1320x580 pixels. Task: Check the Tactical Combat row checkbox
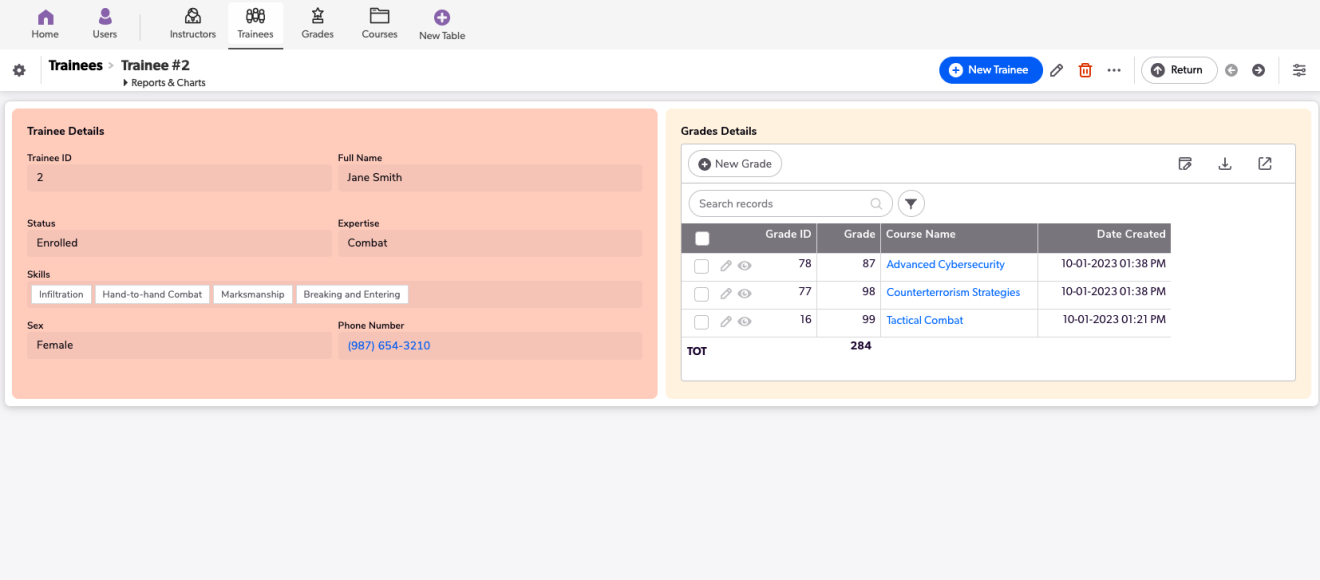tap(701, 322)
